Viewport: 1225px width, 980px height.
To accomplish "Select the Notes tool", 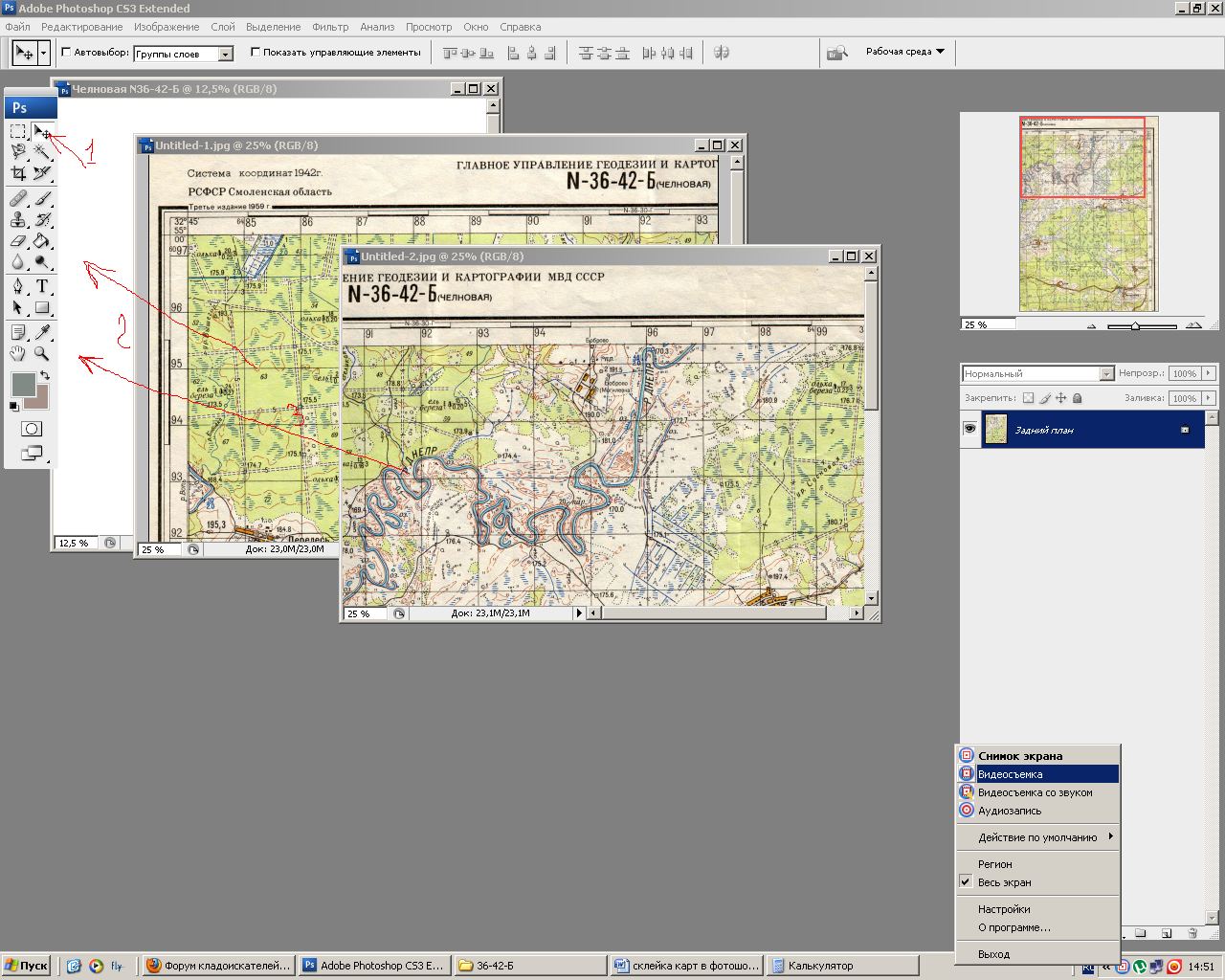I will pos(18,333).
